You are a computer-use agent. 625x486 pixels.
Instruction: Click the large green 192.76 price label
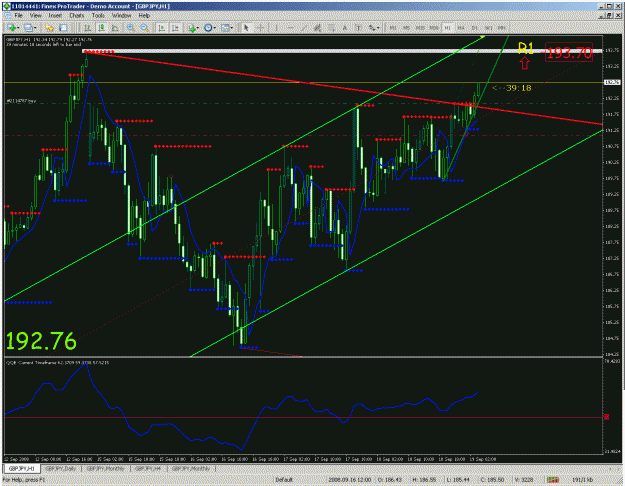pos(41,341)
